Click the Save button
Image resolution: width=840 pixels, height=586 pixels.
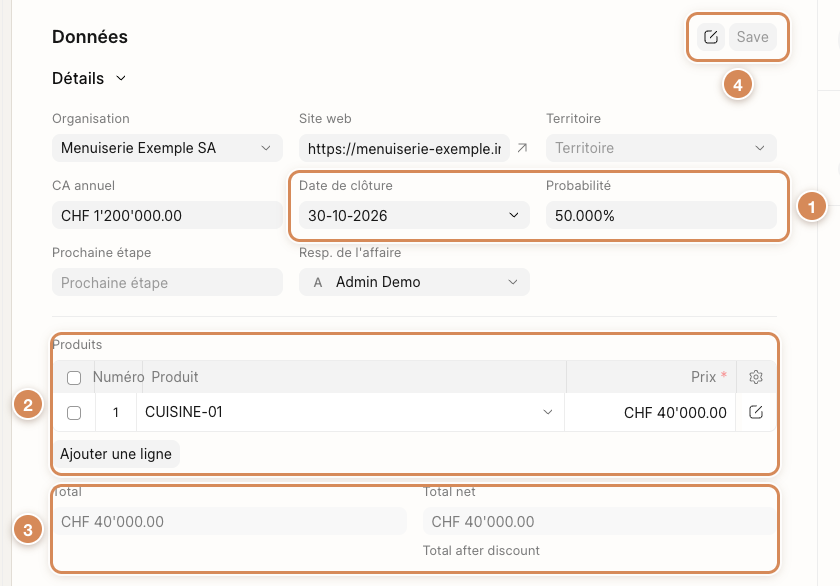[753, 37]
